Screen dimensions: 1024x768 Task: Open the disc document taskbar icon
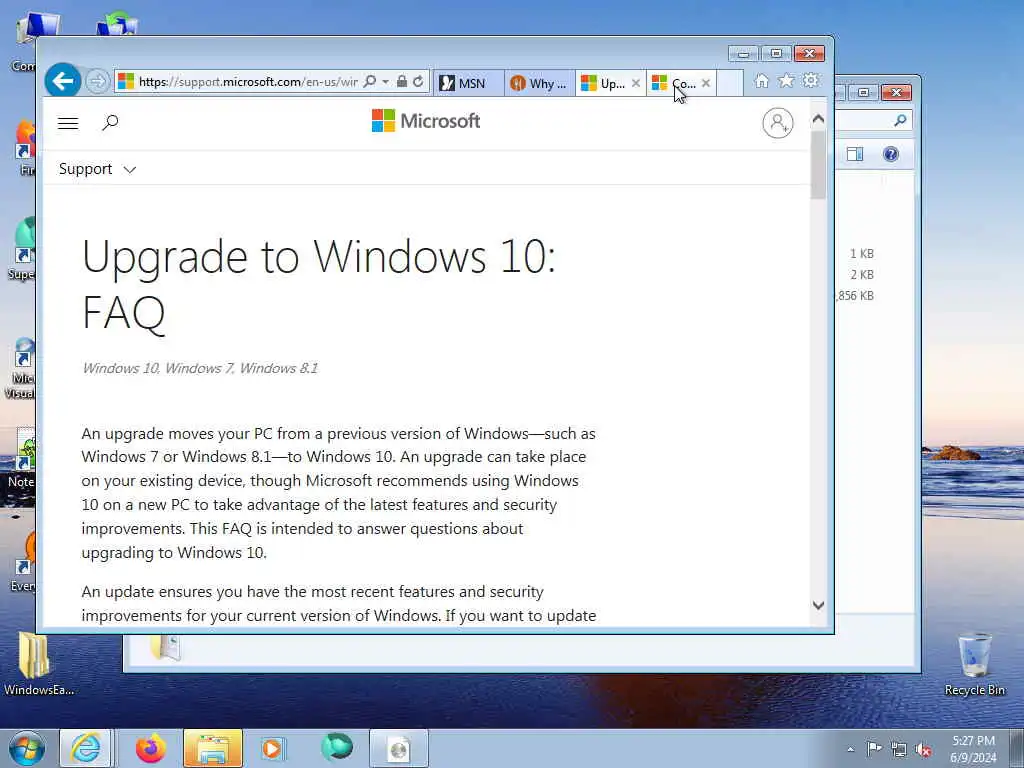(399, 748)
